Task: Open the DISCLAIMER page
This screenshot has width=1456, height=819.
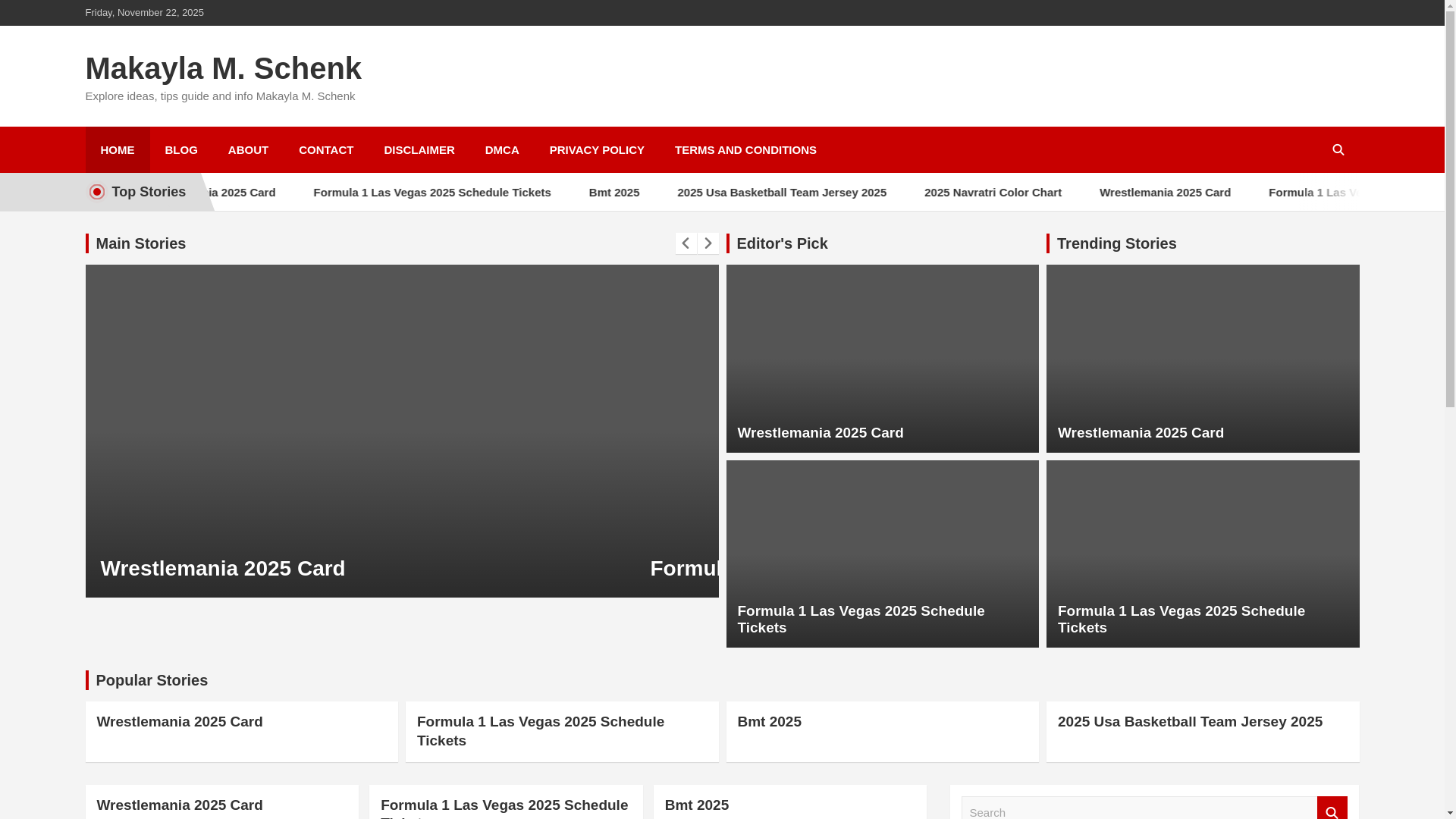Action: [419, 150]
